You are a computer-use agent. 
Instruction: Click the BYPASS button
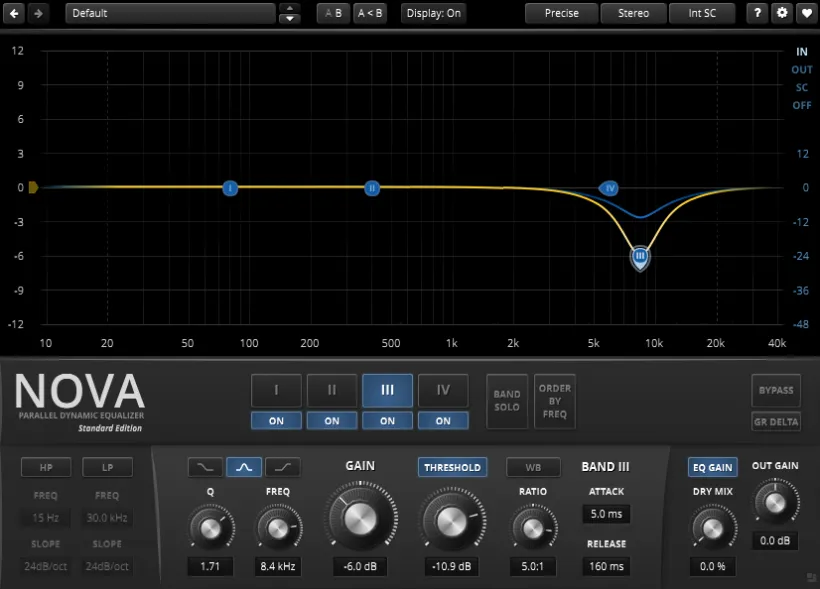776,390
